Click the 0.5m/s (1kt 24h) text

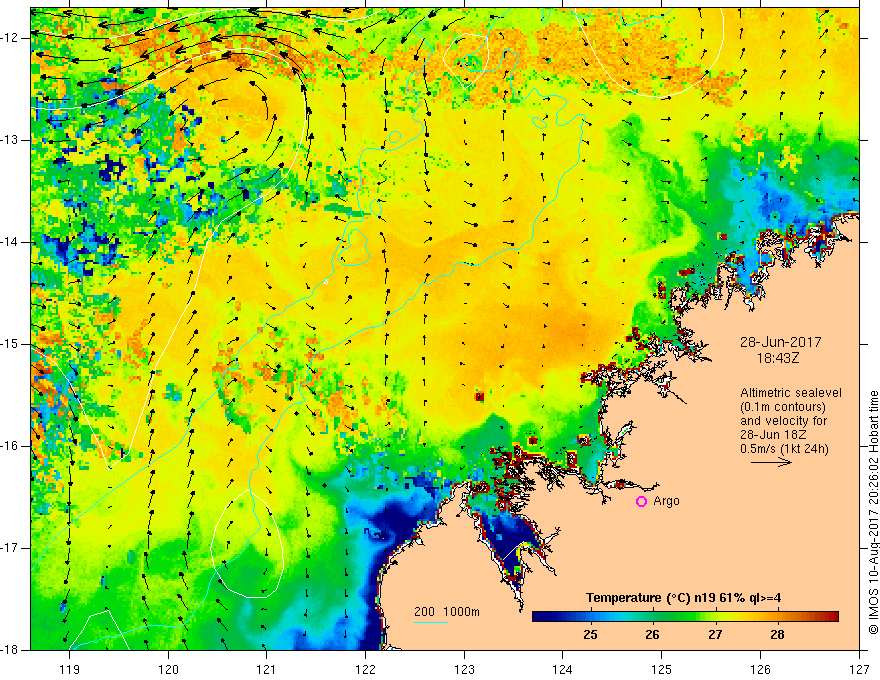[784, 448]
